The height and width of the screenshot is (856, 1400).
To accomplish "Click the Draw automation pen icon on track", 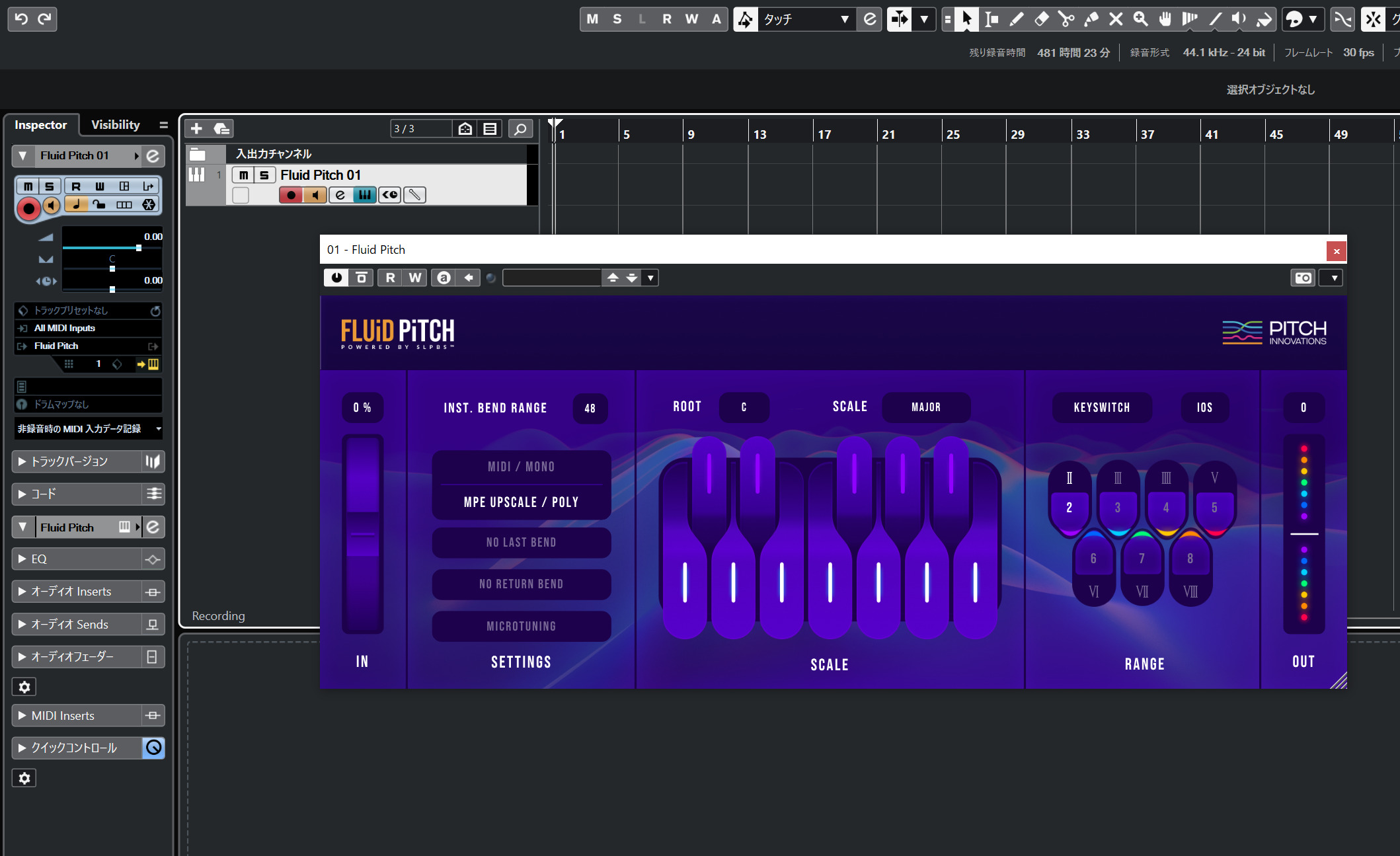I will [x=414, y=195].
